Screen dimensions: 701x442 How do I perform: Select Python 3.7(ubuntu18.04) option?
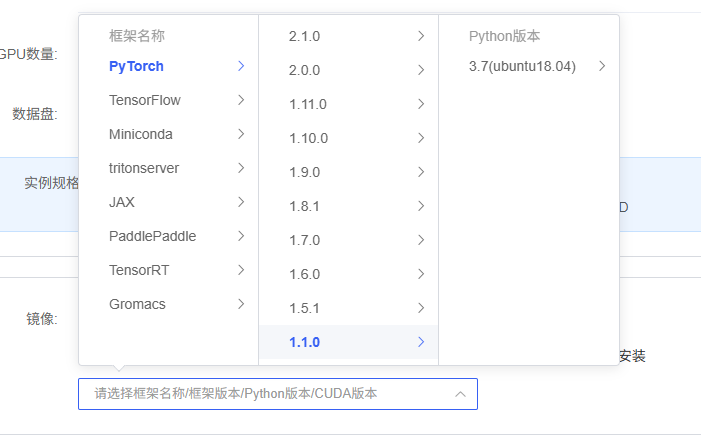coord(529,66)
